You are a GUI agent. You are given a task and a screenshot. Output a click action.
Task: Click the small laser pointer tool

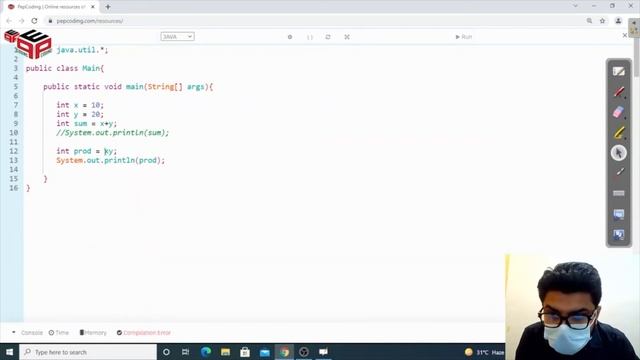(x=620, y=172)
